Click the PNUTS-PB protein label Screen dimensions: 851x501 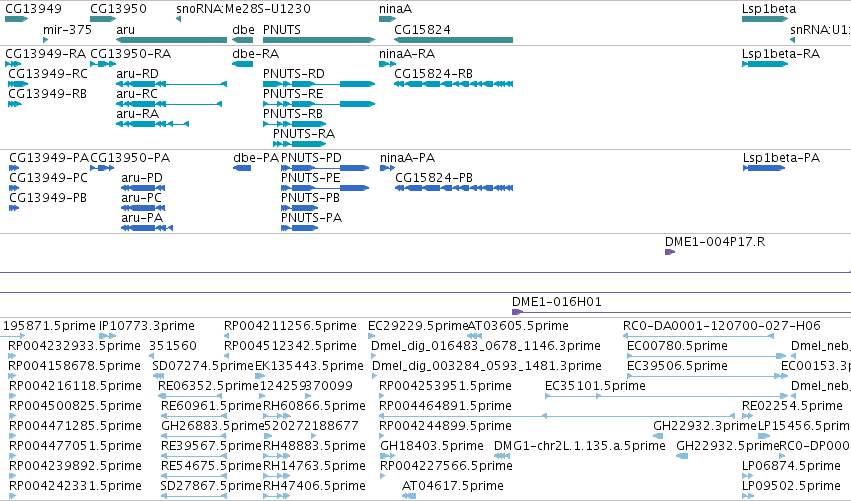pos(310,198)
